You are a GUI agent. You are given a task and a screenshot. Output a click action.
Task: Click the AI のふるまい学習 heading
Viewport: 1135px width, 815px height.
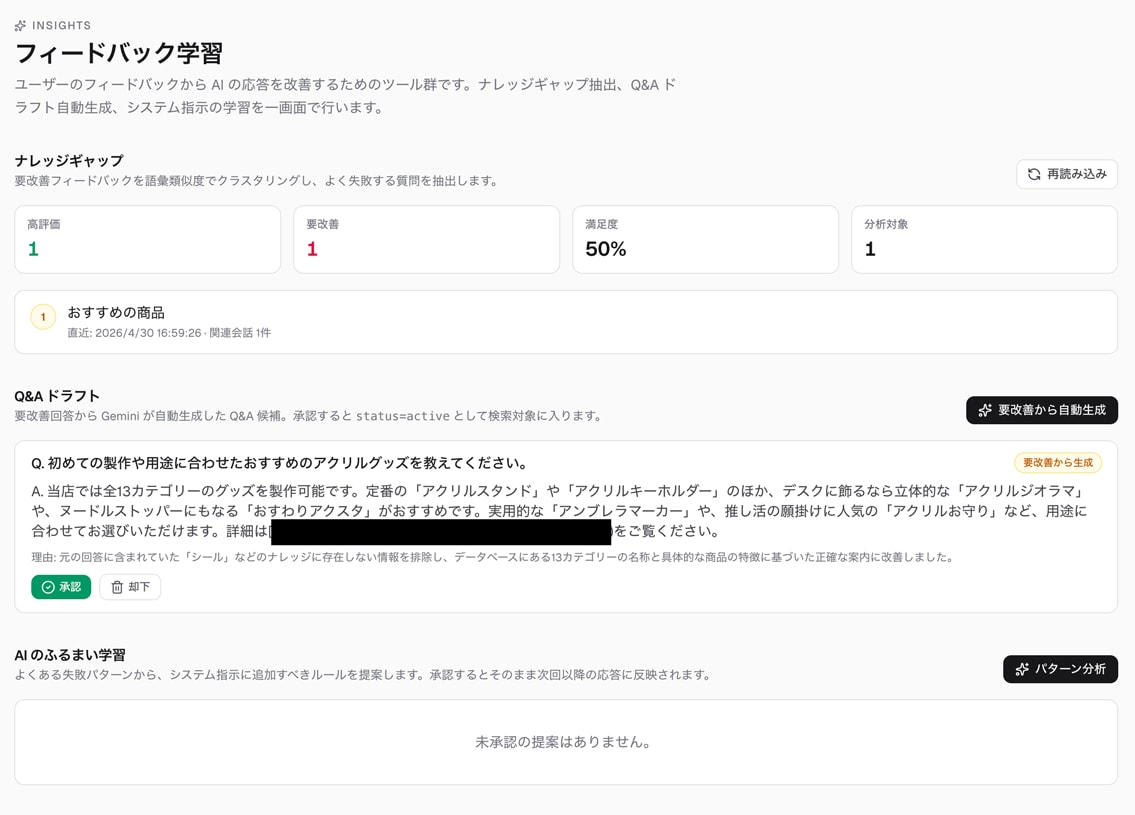click(x=70, y=655)
